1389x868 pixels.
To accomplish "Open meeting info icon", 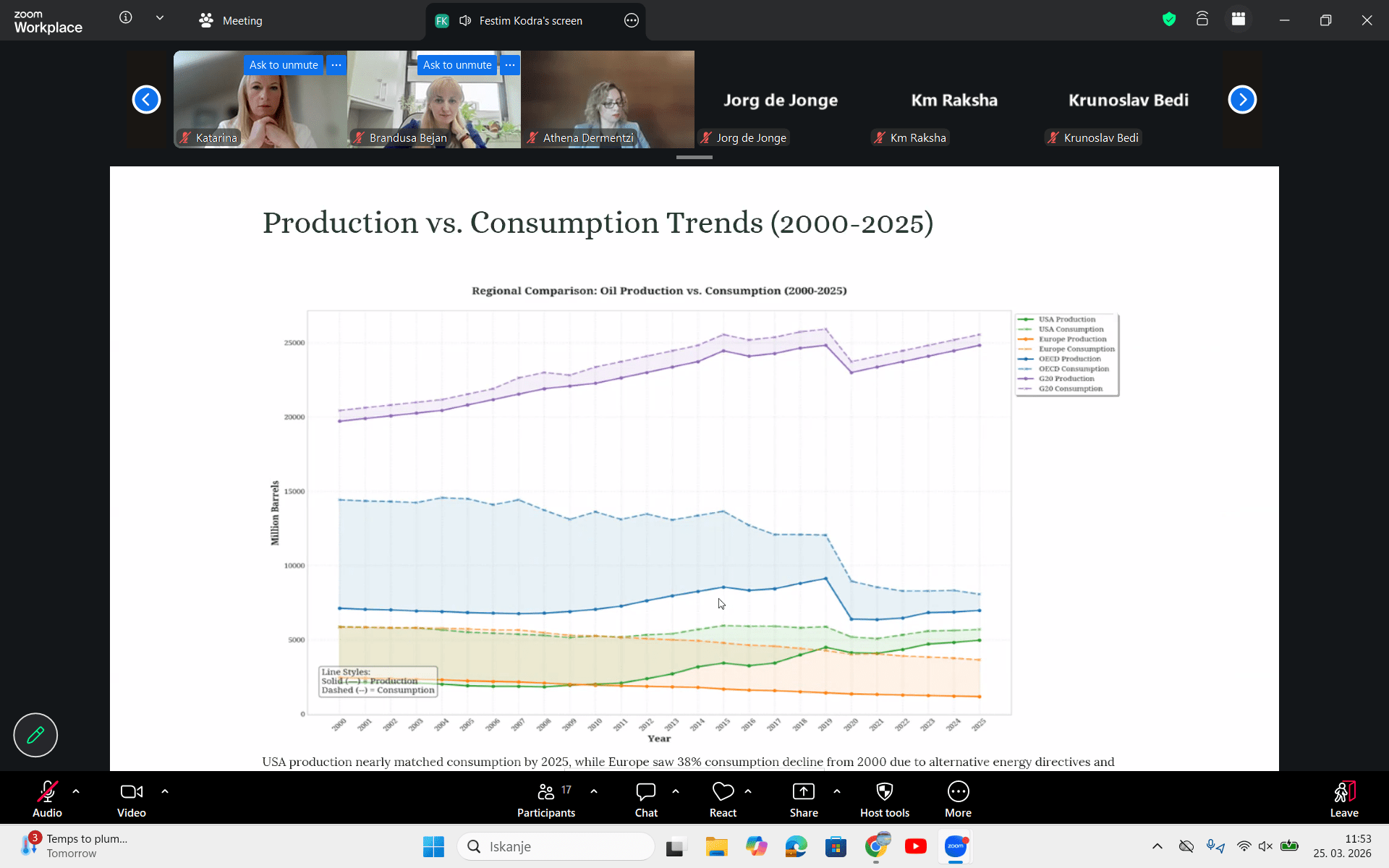I will pos(125,18).
